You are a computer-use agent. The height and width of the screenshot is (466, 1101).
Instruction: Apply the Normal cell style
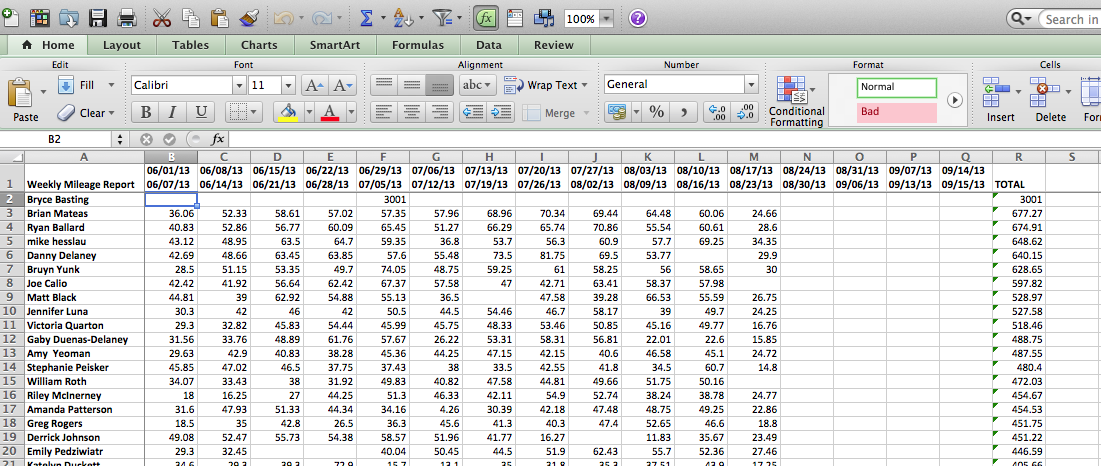pos(897,87)
